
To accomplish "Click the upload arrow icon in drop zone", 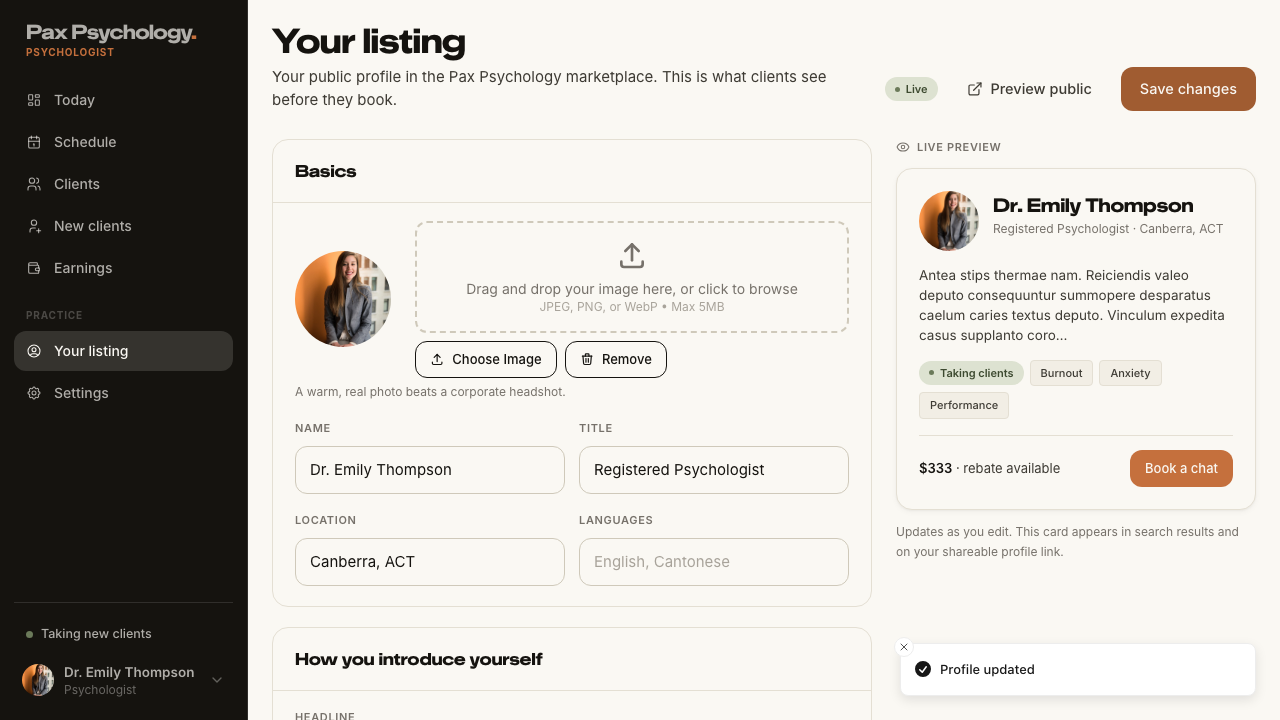I will tap(632, 256).
